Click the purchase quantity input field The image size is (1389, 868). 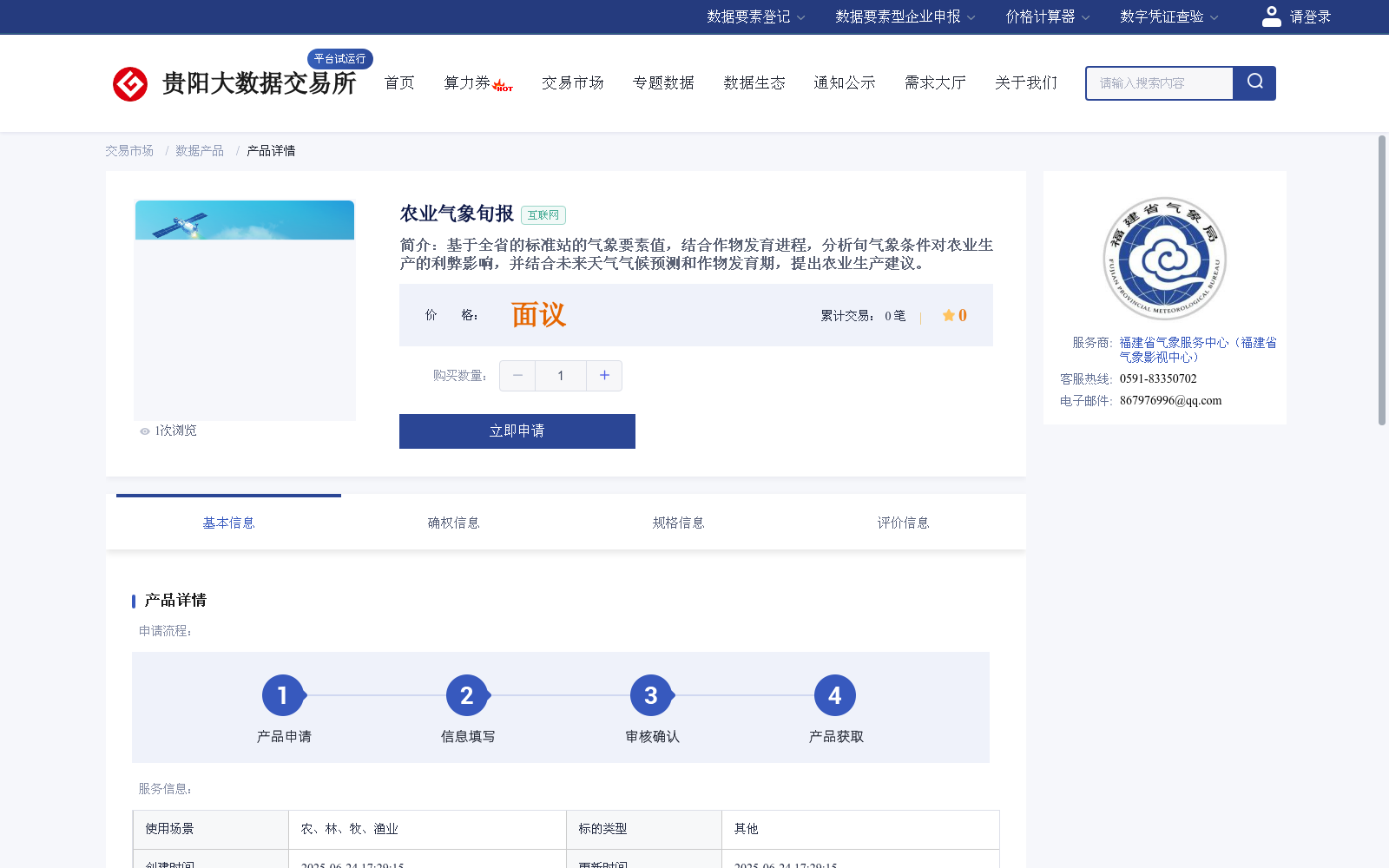(561, 376)
